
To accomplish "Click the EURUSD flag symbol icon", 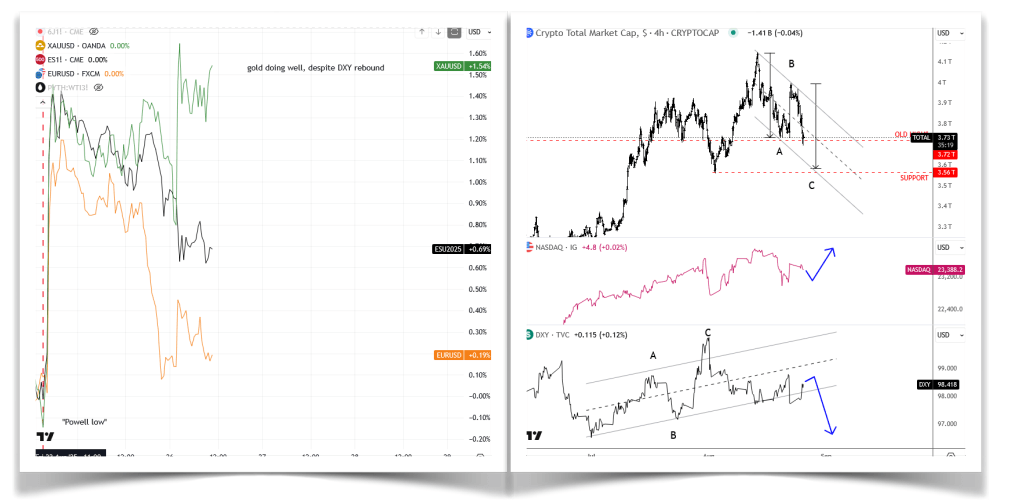I will tap(41, 73).
